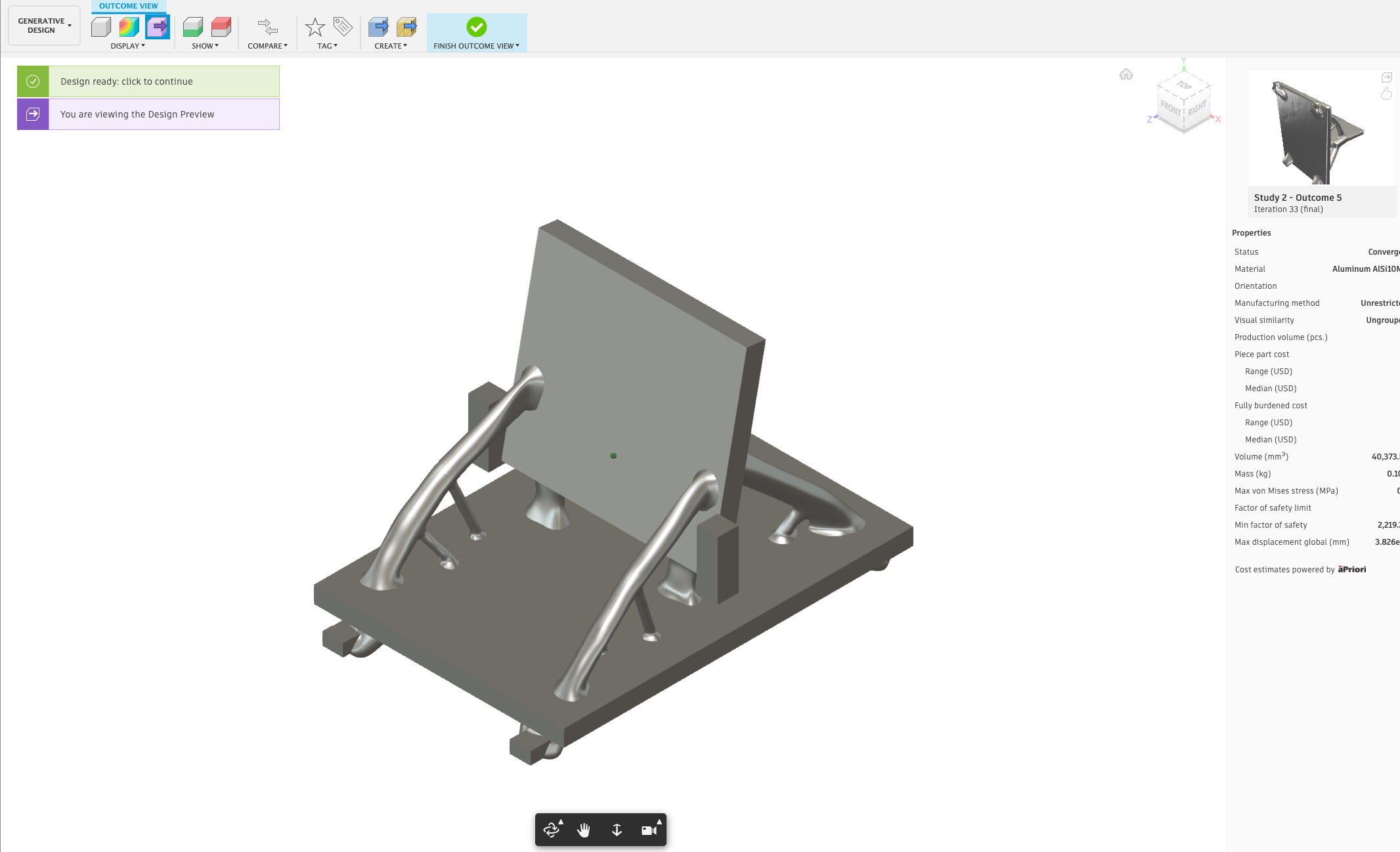Select the pan hand tool at bottom
Screen dimensions: 1400x852
584,830
